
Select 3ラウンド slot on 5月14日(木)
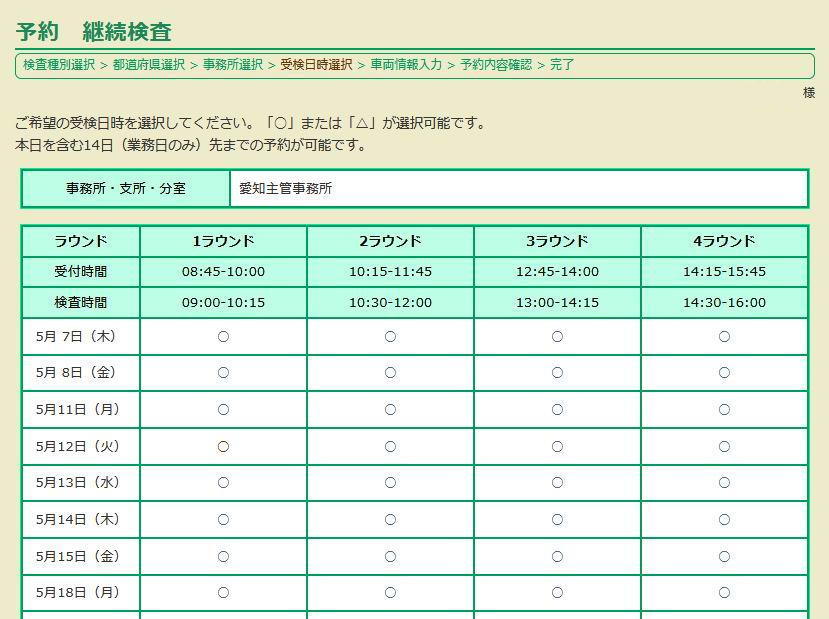pos(557,520)
